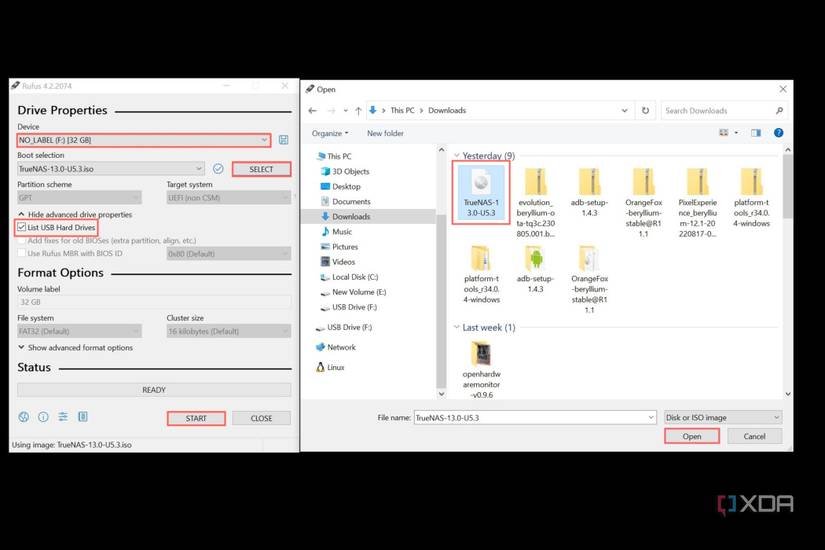Collapse Hide advanced drive properties

tap(75, 214)
